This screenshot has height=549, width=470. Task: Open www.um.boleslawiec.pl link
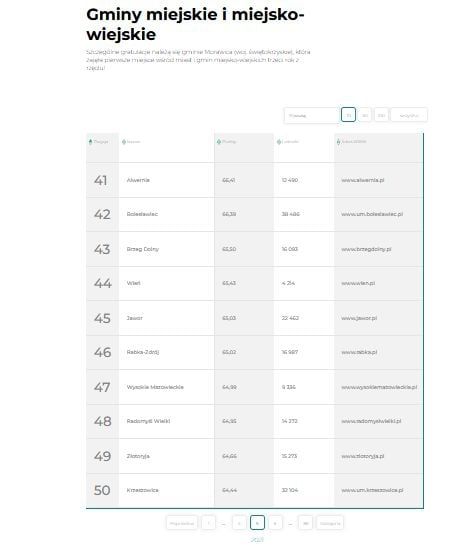click(x=372, y=214)
